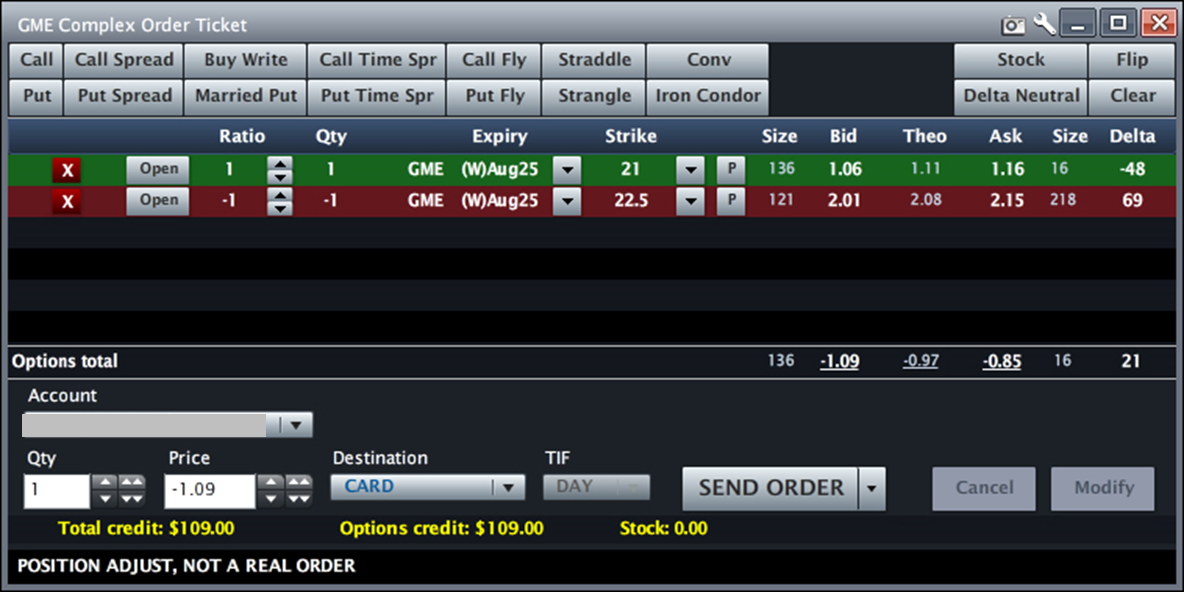
Task: Click the Price input field showing -1.09
Action: point(210,491)
